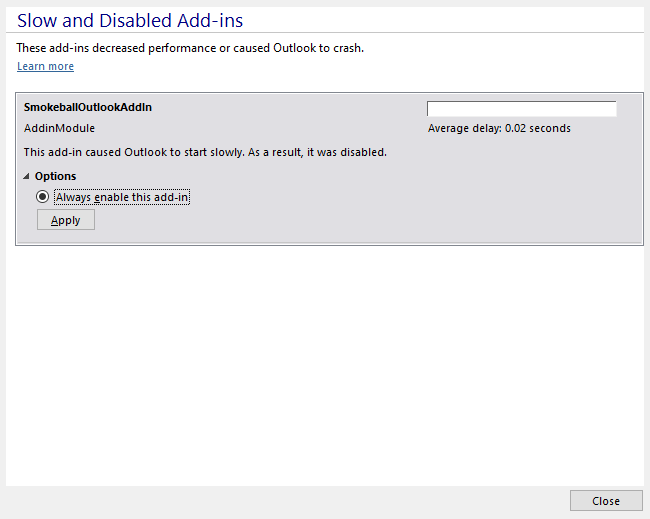Open the Learn more link
Image resolution: width=650 pixels, height=519 pixels.
(x=45, y=66)
